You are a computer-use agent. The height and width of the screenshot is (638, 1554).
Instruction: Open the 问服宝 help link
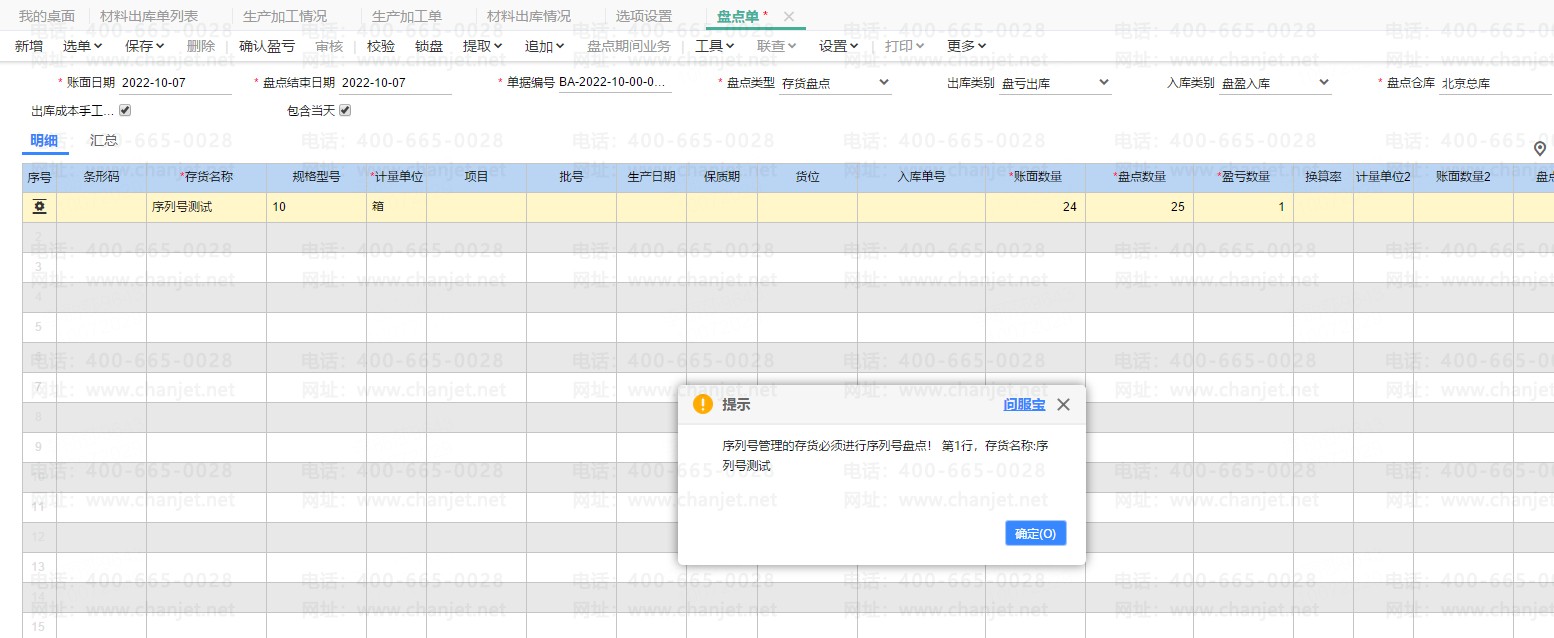pyautogui.click(x=1024, y=404)
